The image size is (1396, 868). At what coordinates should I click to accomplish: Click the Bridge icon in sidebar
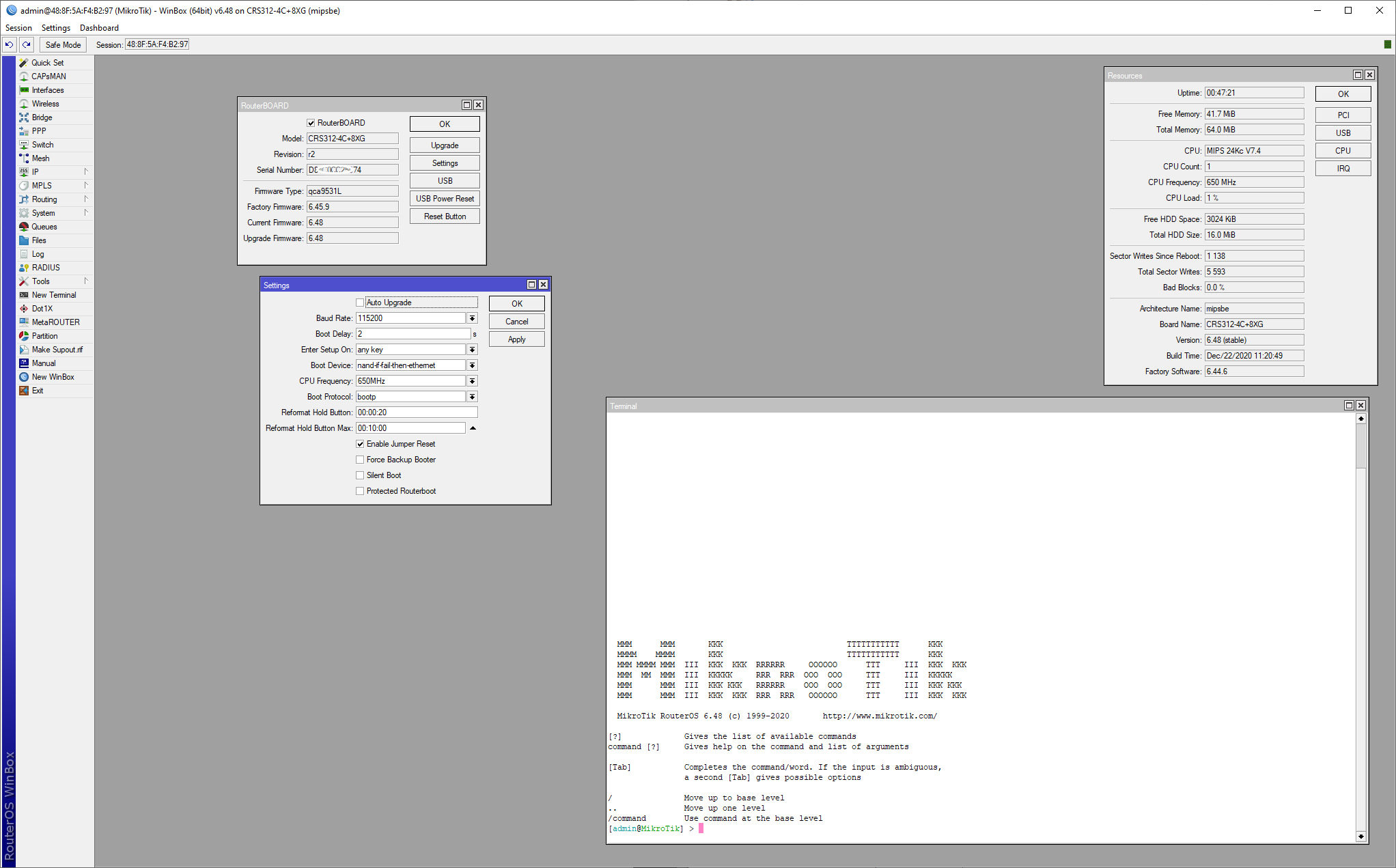[x=24, y=117]
